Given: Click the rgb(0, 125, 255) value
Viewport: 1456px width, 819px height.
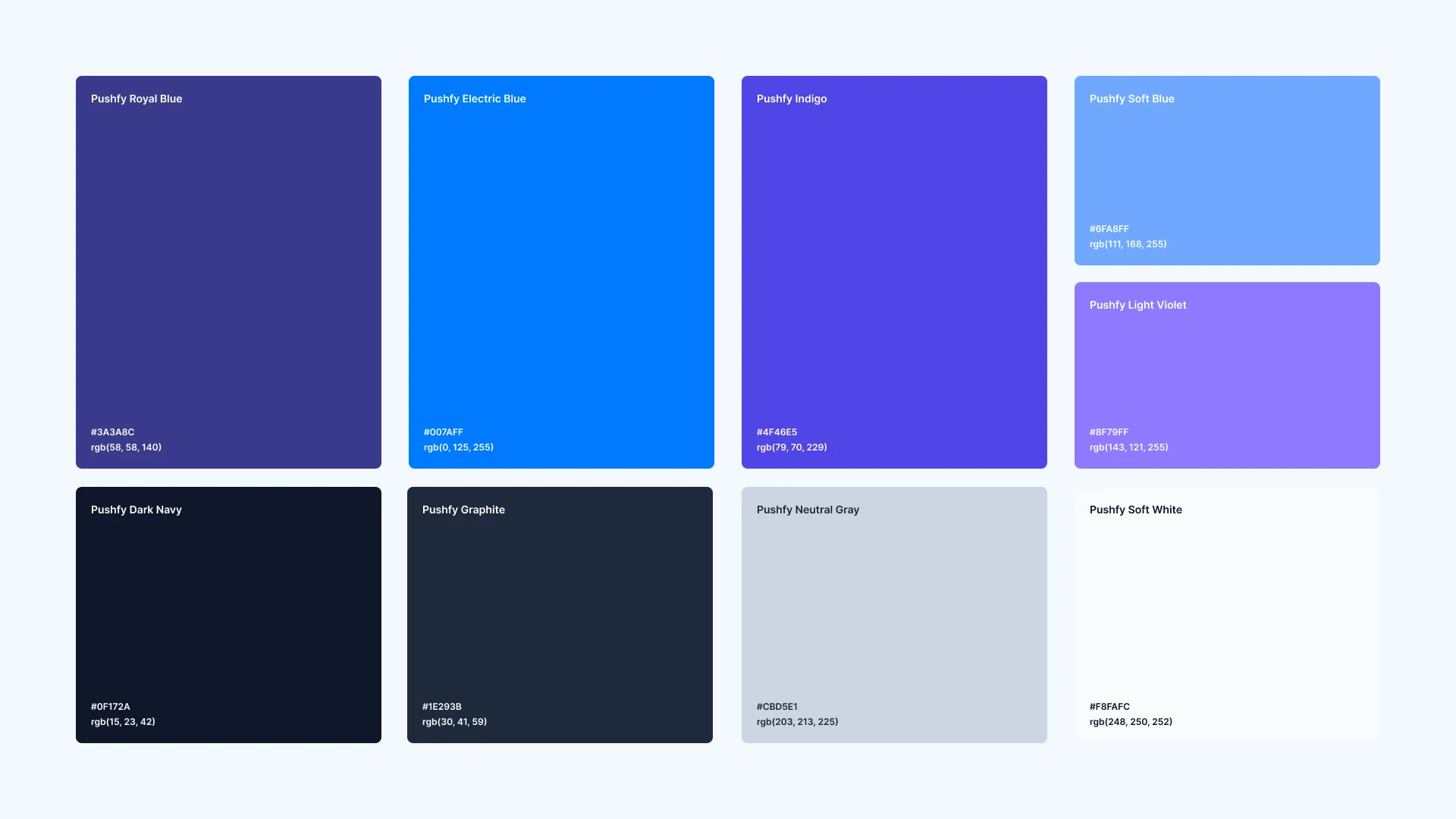Looking at the screenshot, I should click(x=458, y=447).
